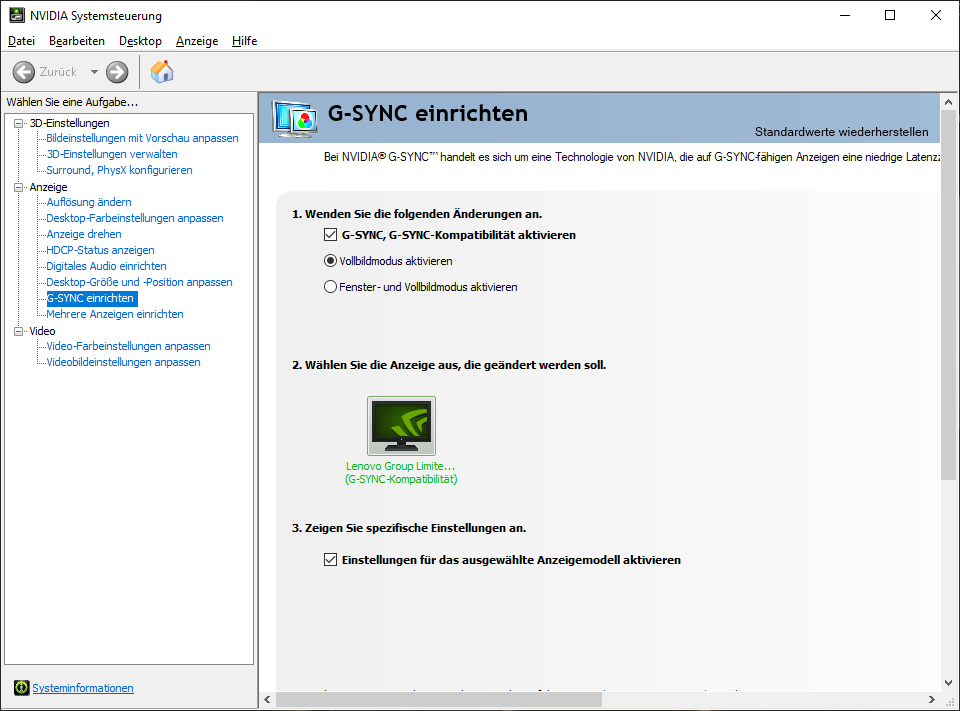The height and width of the screenshot is (711, 960).
Task: Open the Datei menu
Action: (x=21, y=41)
